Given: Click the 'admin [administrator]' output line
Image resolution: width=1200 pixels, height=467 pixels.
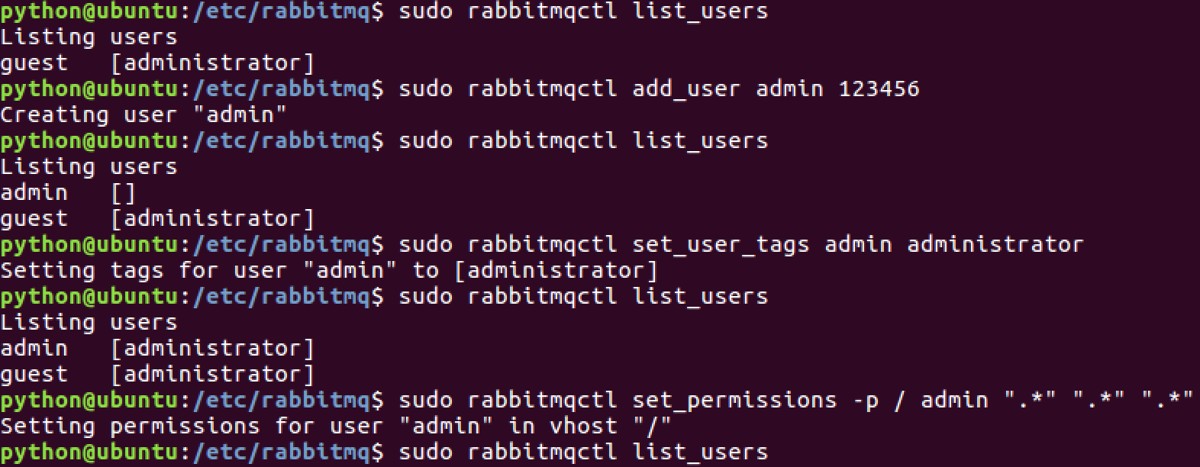Looking at the screenshot, I should click(157, 349).
